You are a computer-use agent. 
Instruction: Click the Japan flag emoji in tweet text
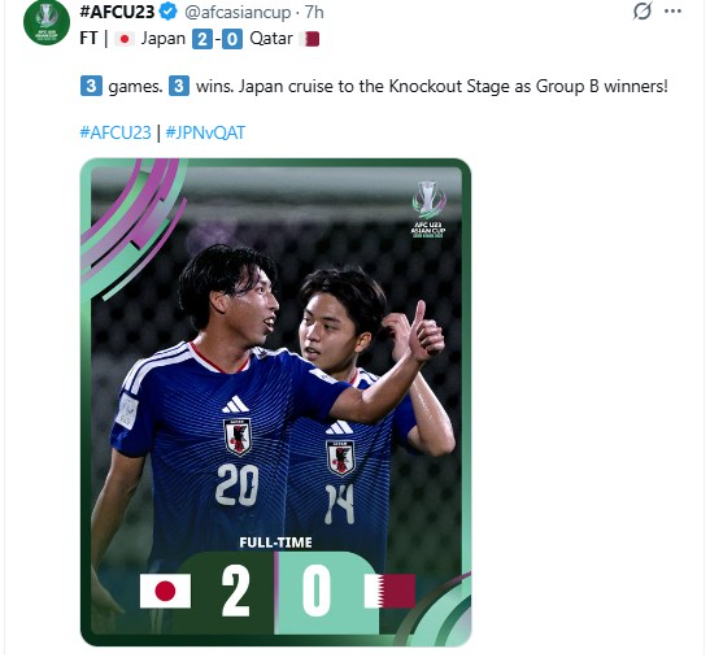point(124,40)
